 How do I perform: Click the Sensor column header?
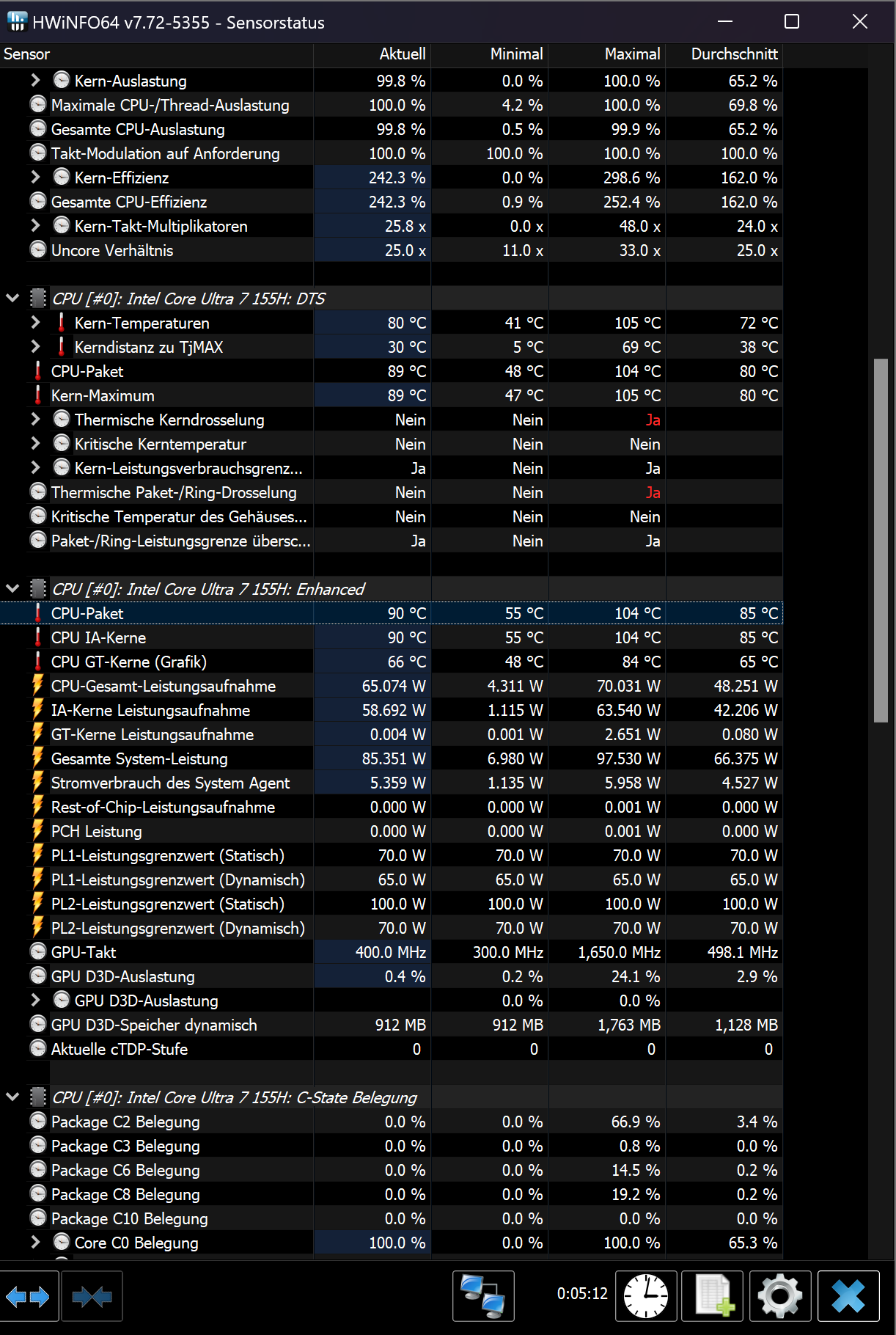(x=156, y=54)
